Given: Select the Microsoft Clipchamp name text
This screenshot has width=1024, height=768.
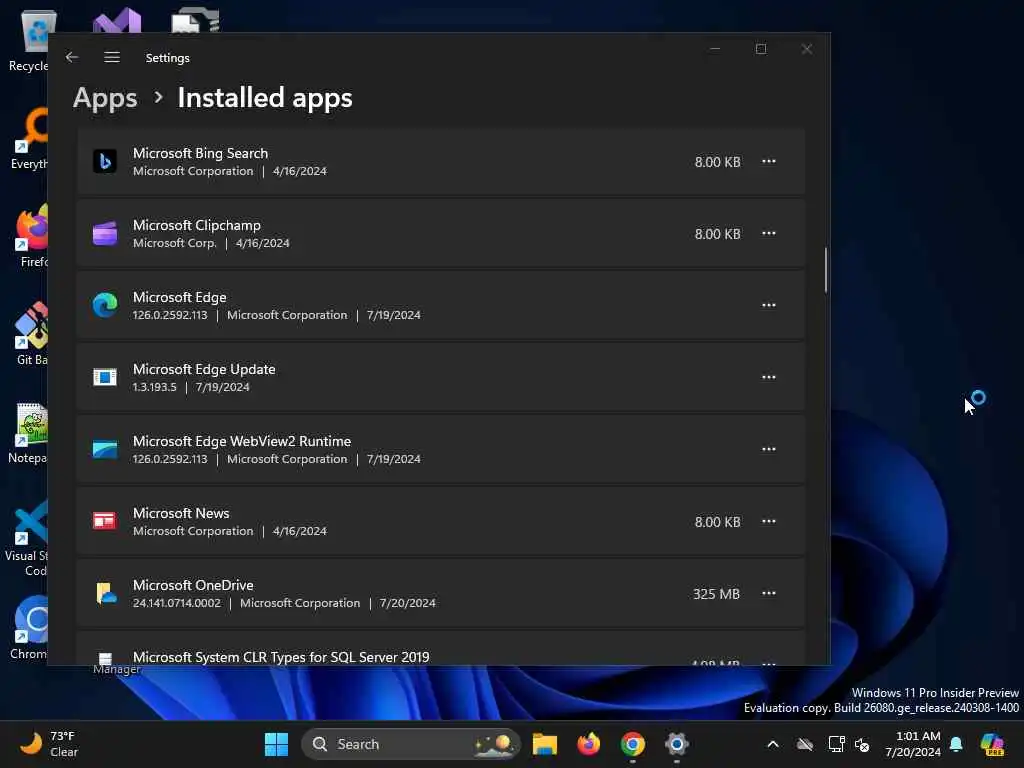Looking at the screenshot, I should pyautogui.click(x=197, y=225).
